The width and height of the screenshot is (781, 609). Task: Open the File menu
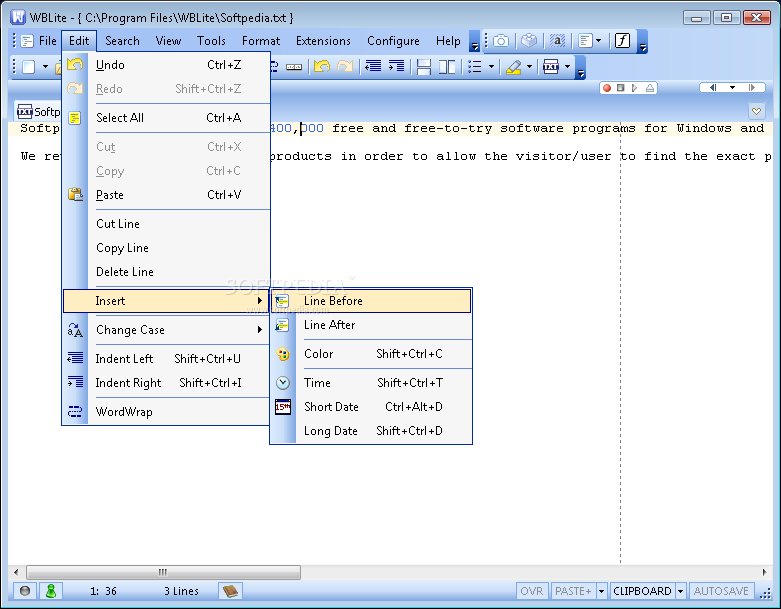48,41
